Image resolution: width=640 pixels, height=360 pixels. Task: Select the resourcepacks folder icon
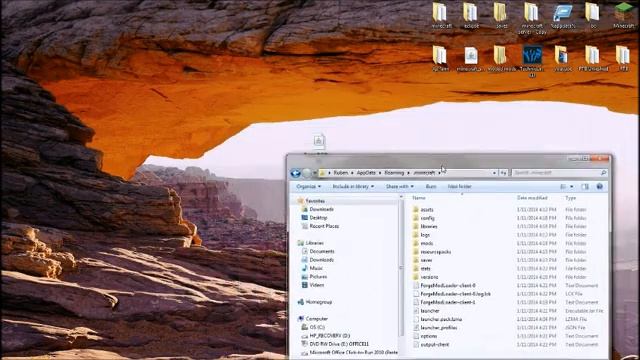click(x=416, y=252)
